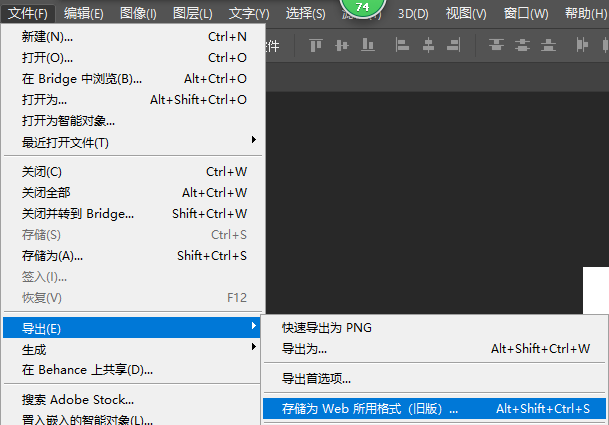Choose 存储为(A)... menu entry
The image size is (609, 425).
coord(134,256)
